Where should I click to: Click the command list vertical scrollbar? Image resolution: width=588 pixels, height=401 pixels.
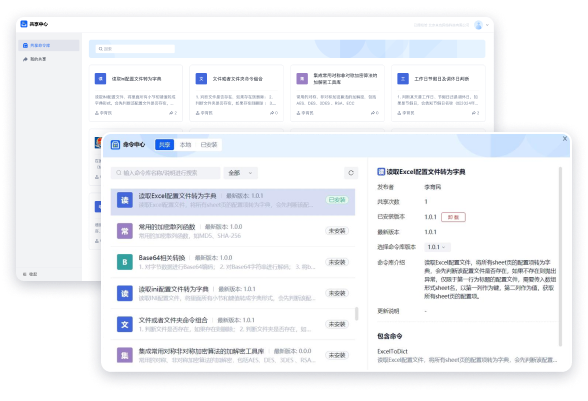tap(356, 314)
